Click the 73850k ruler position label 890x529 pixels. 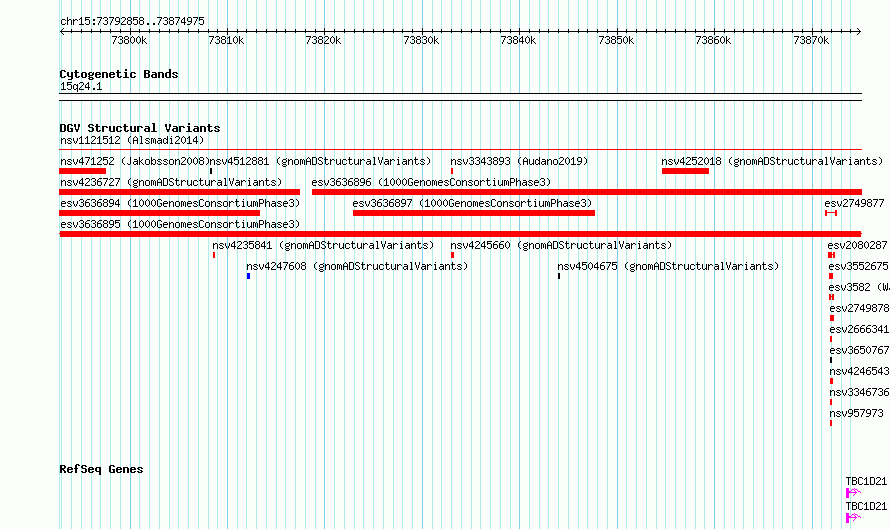(616, 40)
